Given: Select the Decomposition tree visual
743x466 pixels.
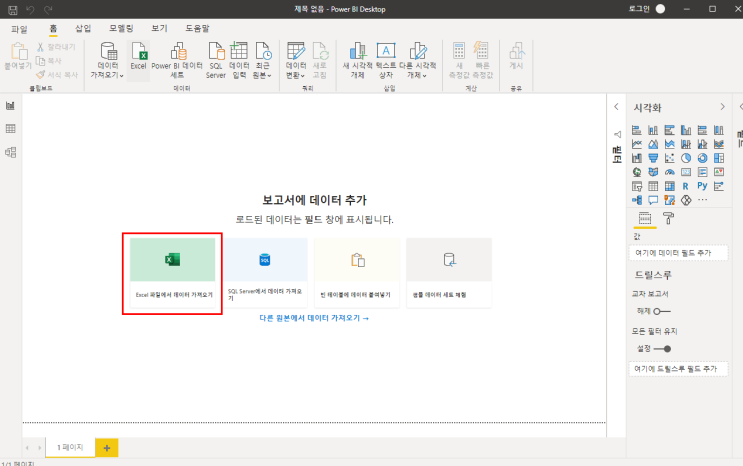Looking at the screenshot, I should [x=637, y=200].
